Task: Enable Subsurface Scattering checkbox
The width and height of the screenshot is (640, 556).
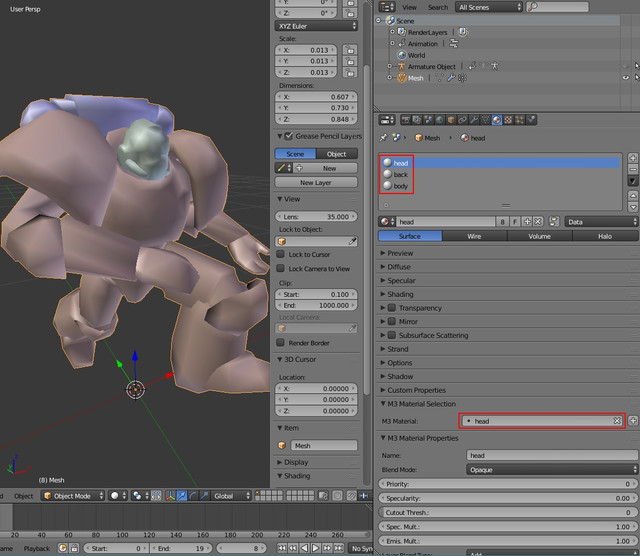Action: pos(391,335)
